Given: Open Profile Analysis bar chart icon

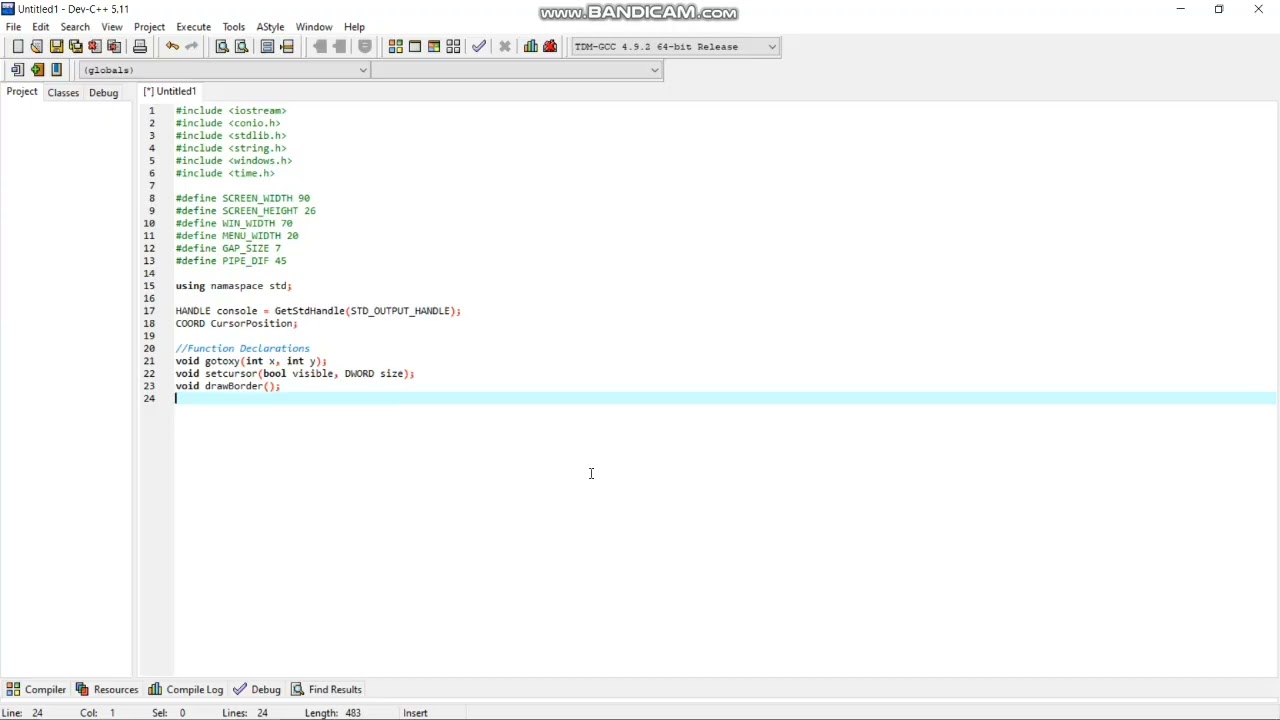Looking at the screenshot, I should click(x=531, y=47).
